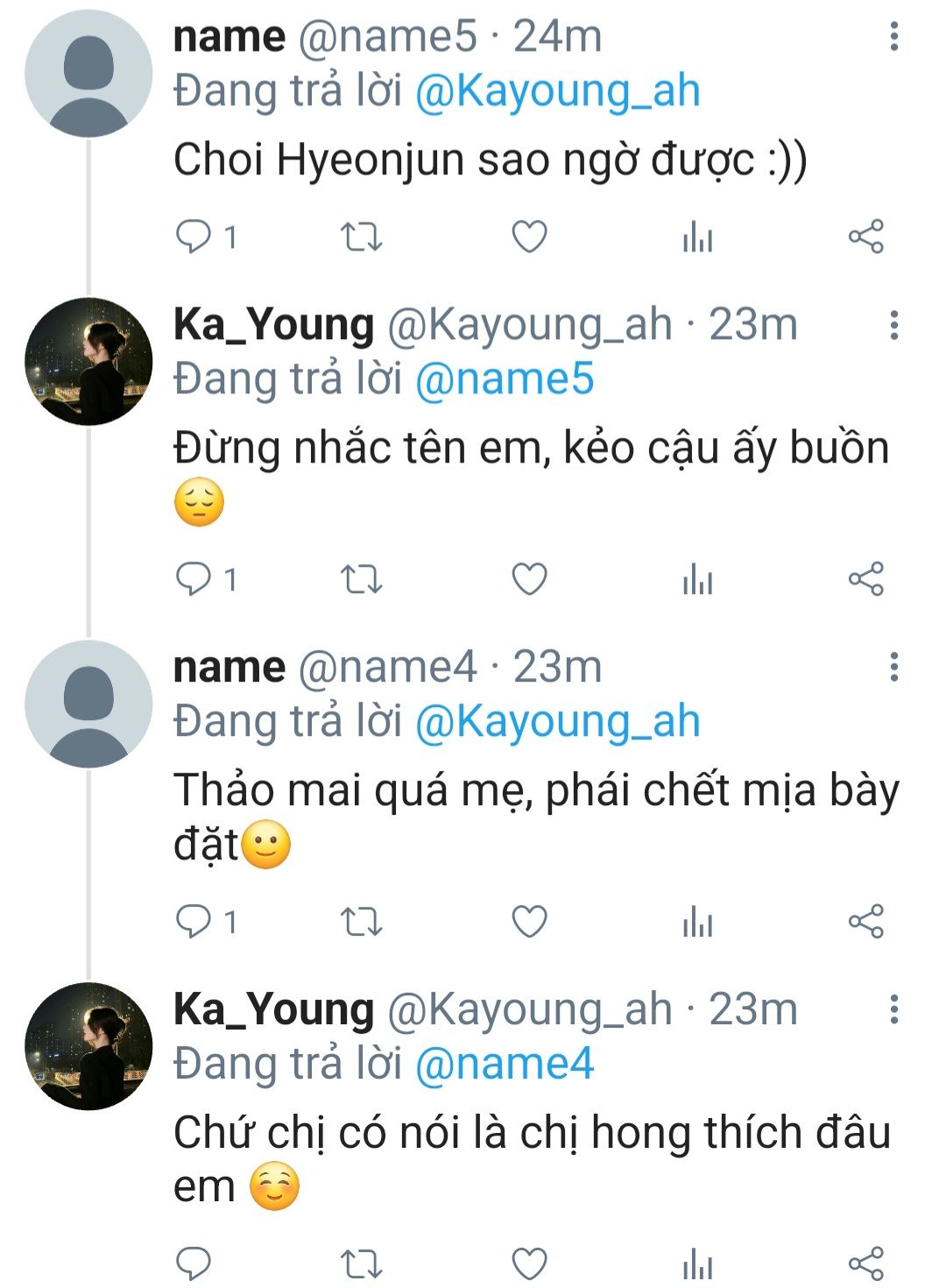Open more options on 'Đừng nhắc tên em' tweet

coord(893,325)
